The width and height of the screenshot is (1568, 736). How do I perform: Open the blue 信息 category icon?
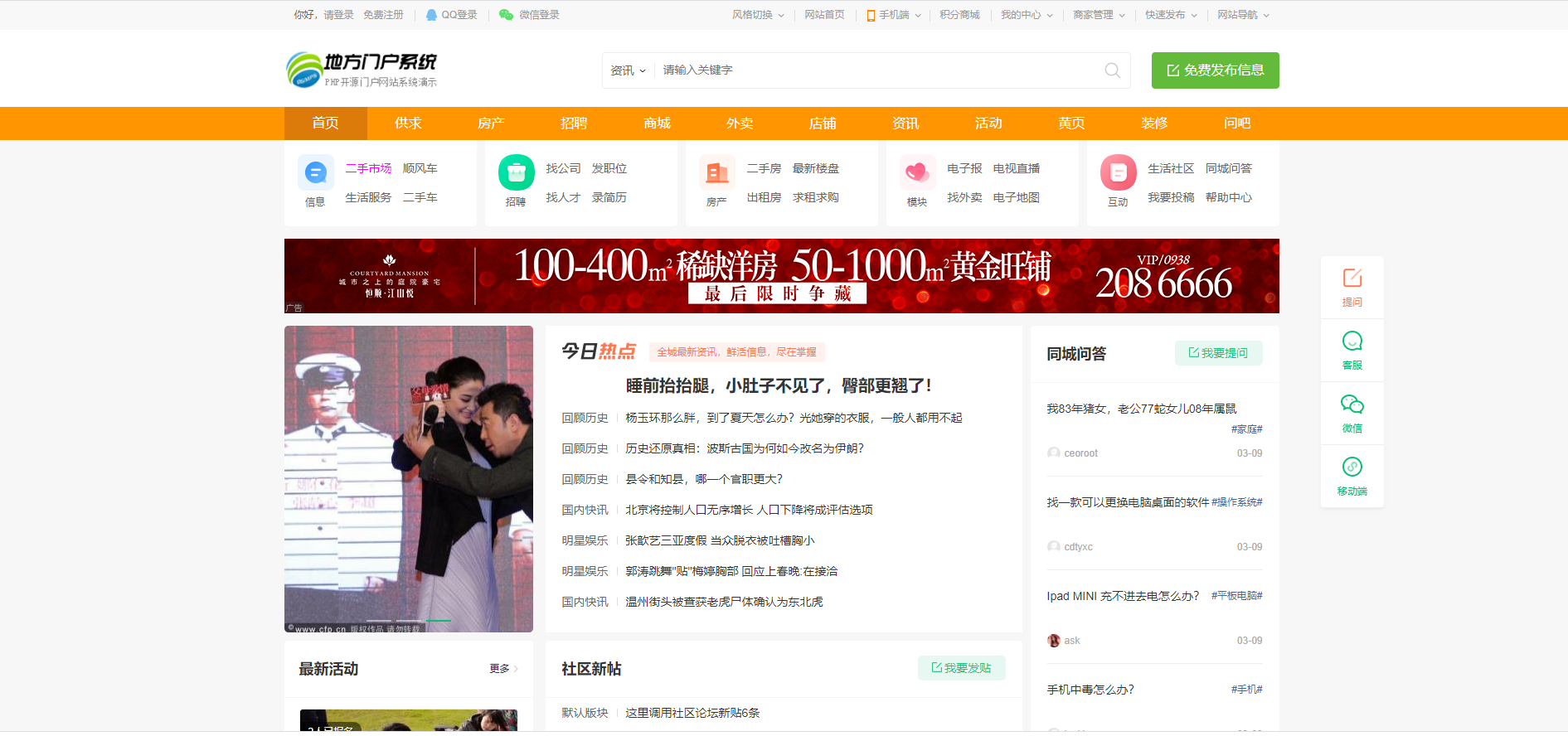(315, 172)
